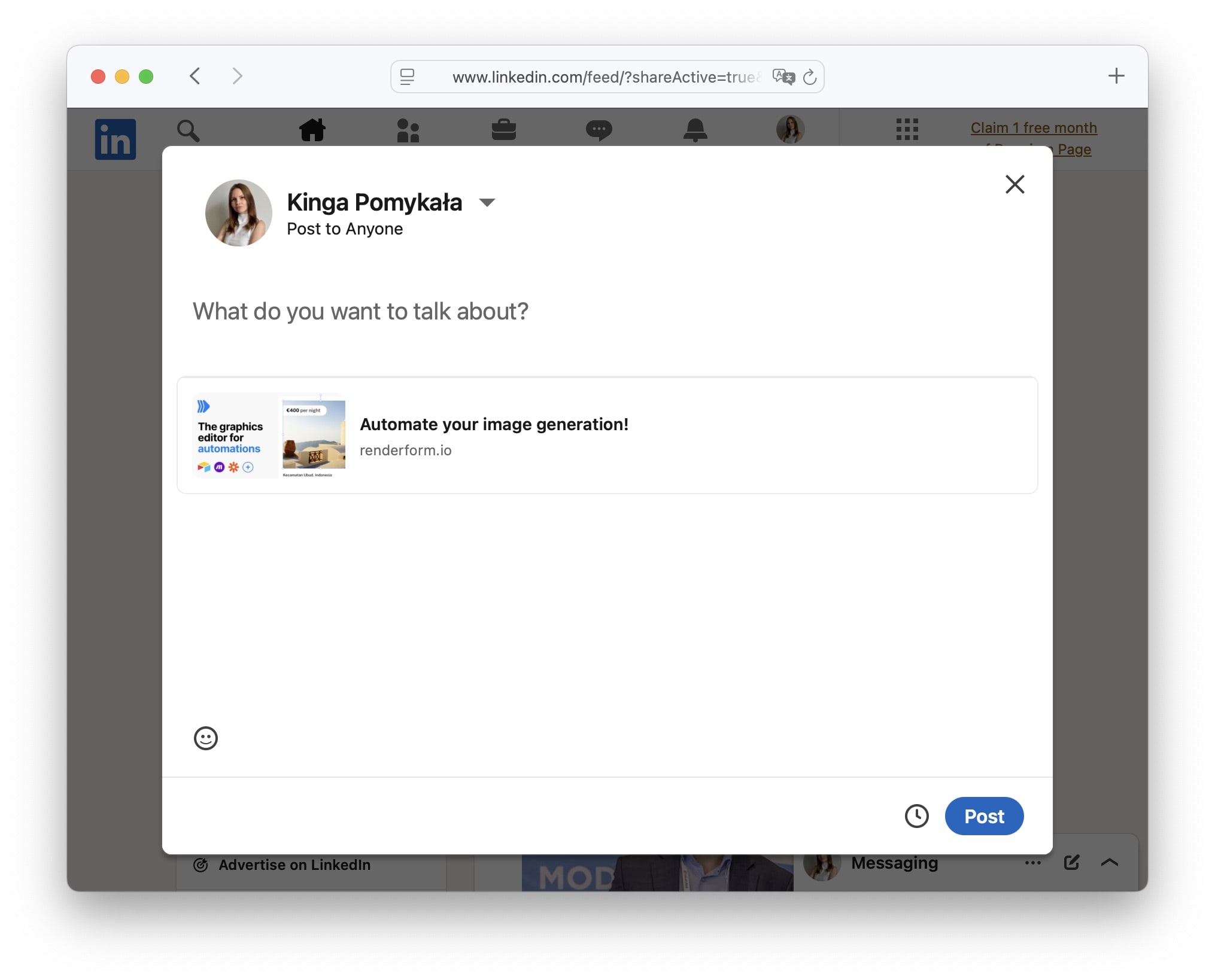Expand the Messaging panel chevron
1215x980 pixels.
(1110, 863)
